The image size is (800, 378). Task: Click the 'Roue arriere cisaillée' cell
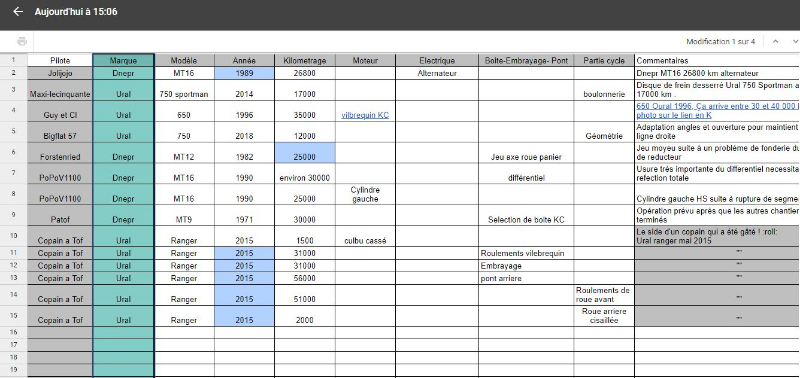[x=604, y=316]
